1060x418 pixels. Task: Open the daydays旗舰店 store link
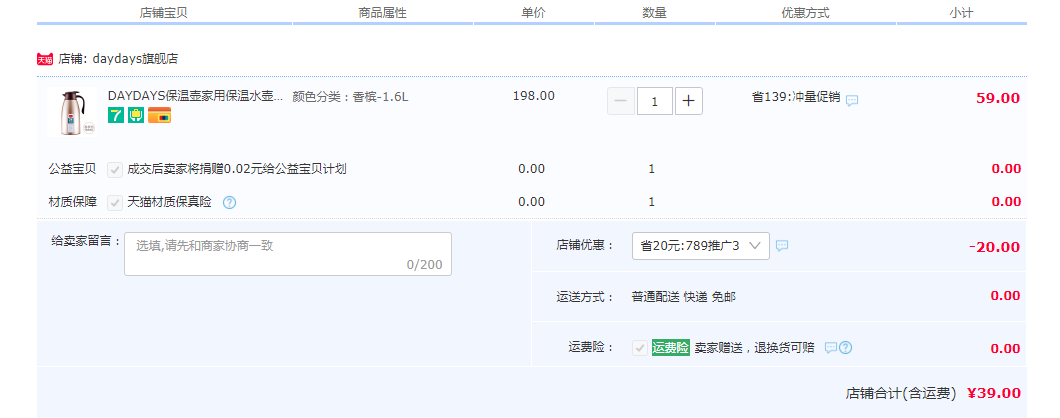click(x=135, y=59)
